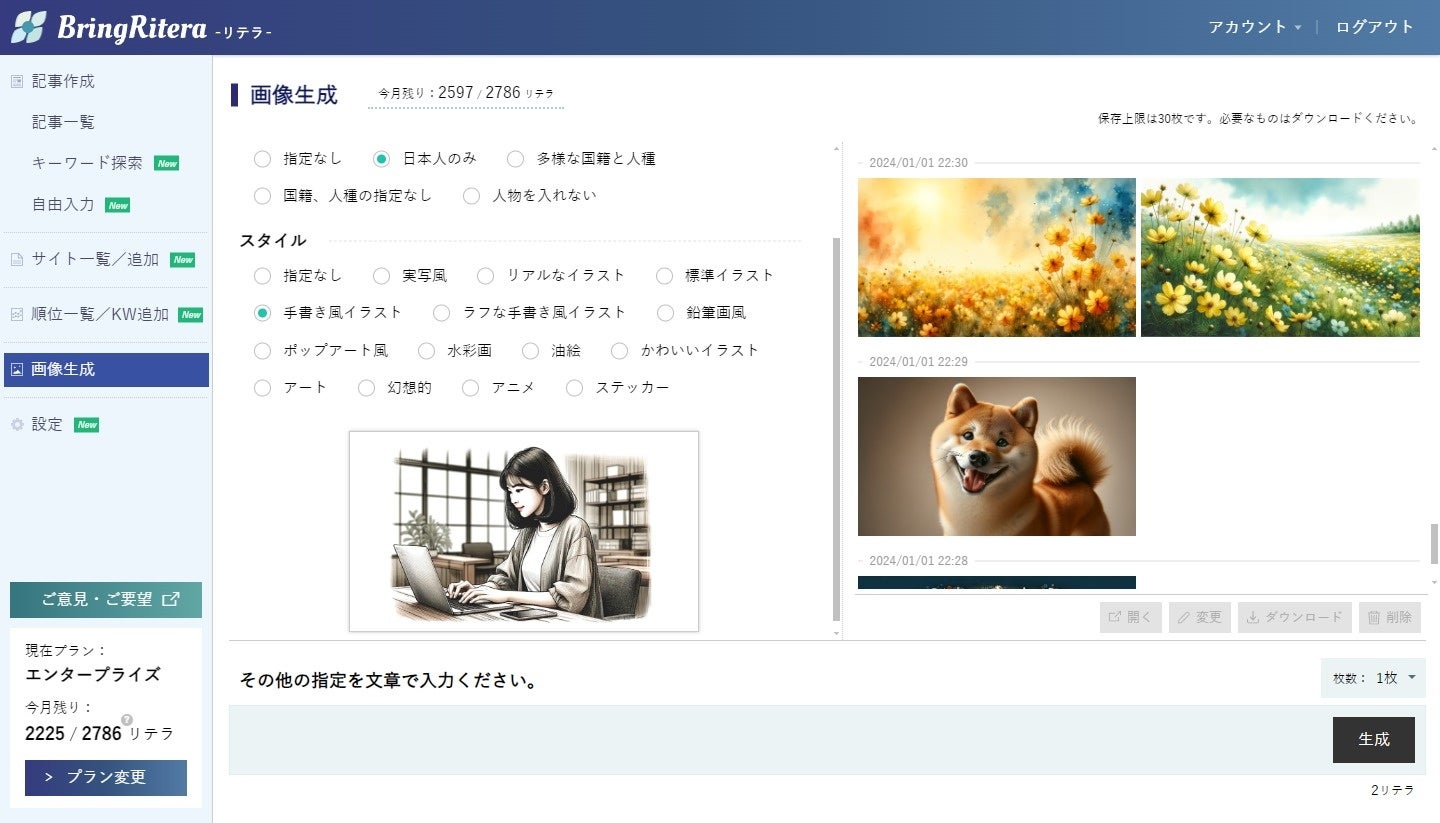Open the アカウント dropdown menu
Image resolution: width=1440 pixels, height=823 pixels.
[x=1254, y=27]
